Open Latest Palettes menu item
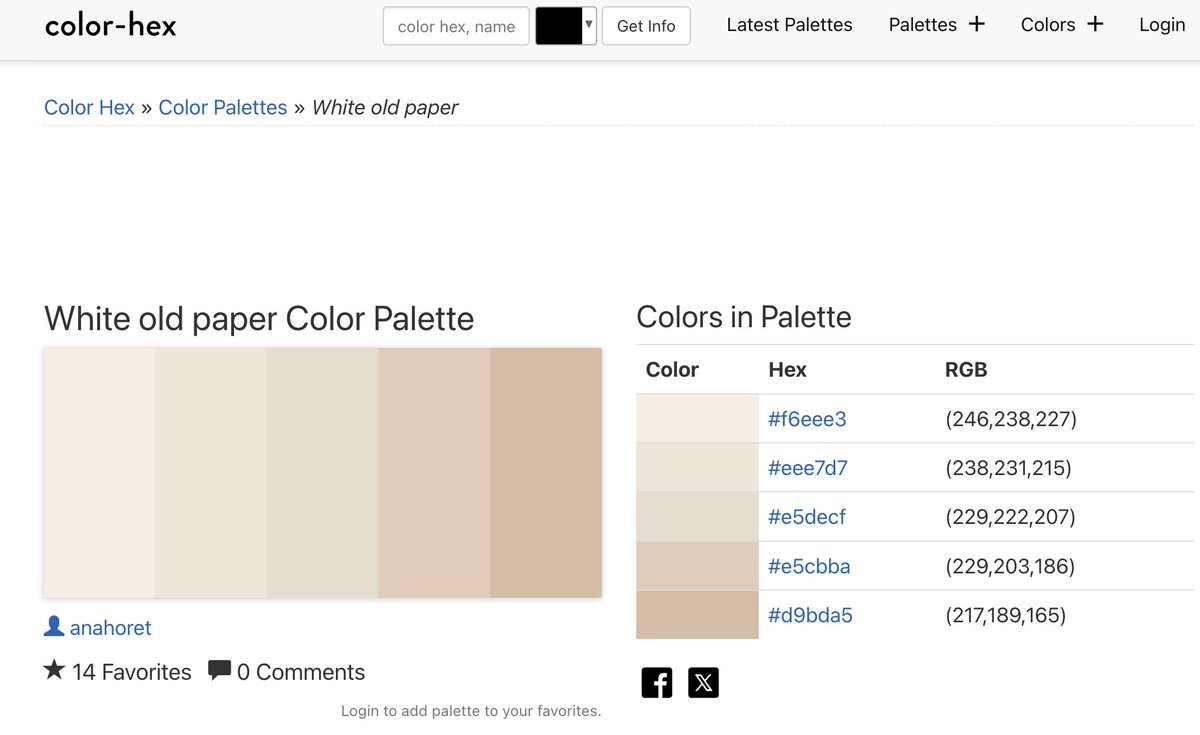Screen dimensions: 1200x735 click(x=789, y=25)
